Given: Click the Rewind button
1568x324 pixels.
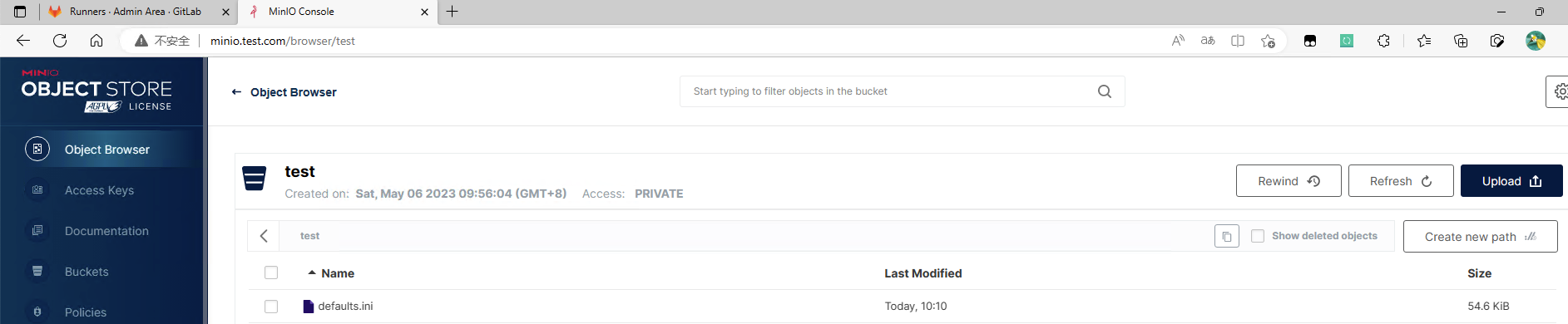Looking at the screenshot, I should point(1289,181).
